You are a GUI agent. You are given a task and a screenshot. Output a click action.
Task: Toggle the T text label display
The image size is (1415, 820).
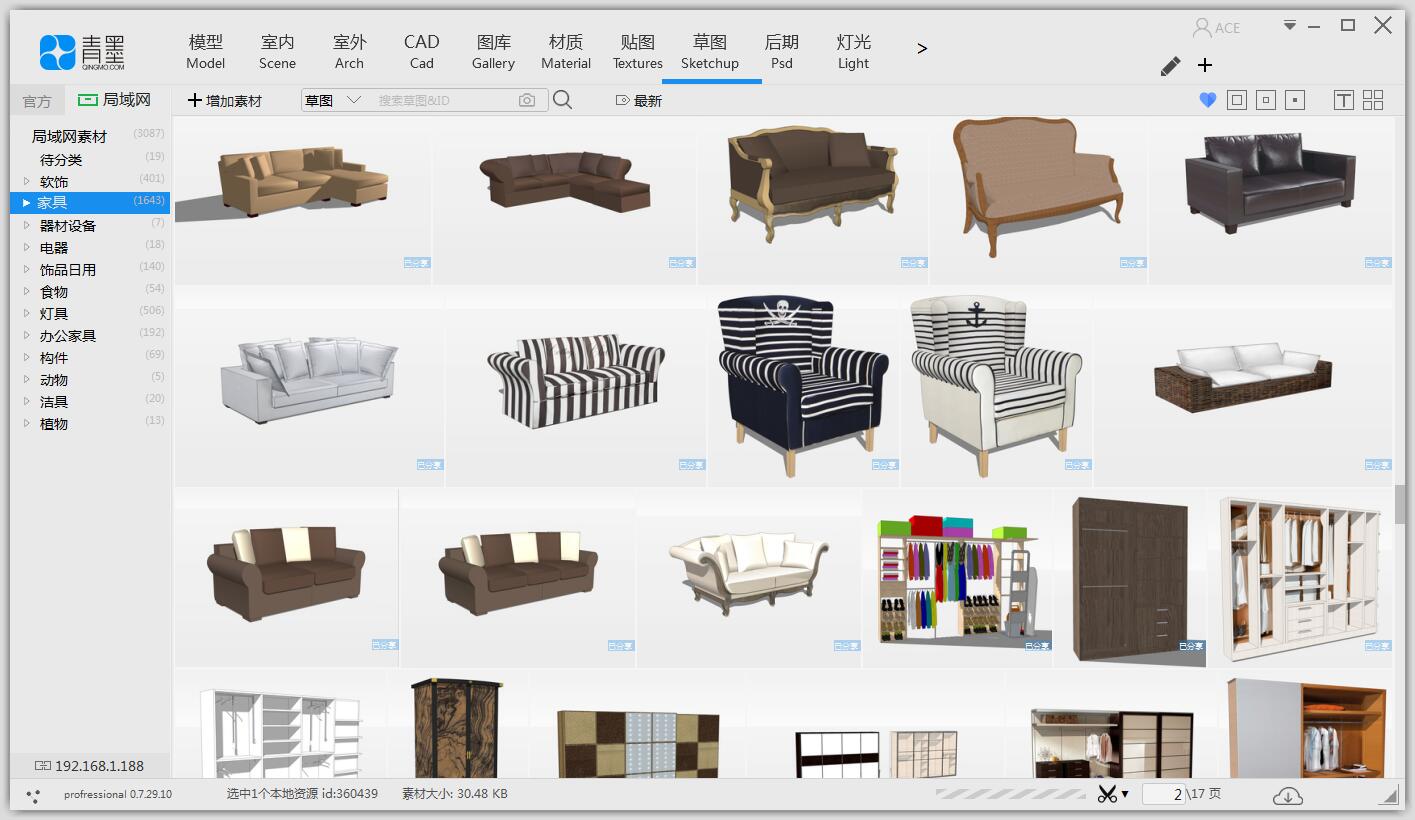1343,100
